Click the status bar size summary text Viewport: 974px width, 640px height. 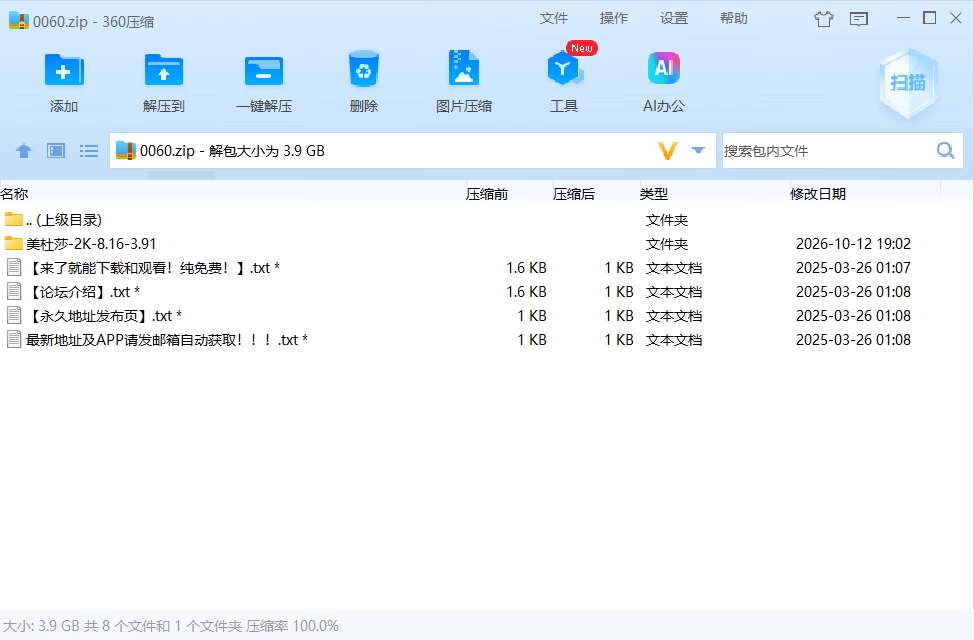(x=171, y=626)
